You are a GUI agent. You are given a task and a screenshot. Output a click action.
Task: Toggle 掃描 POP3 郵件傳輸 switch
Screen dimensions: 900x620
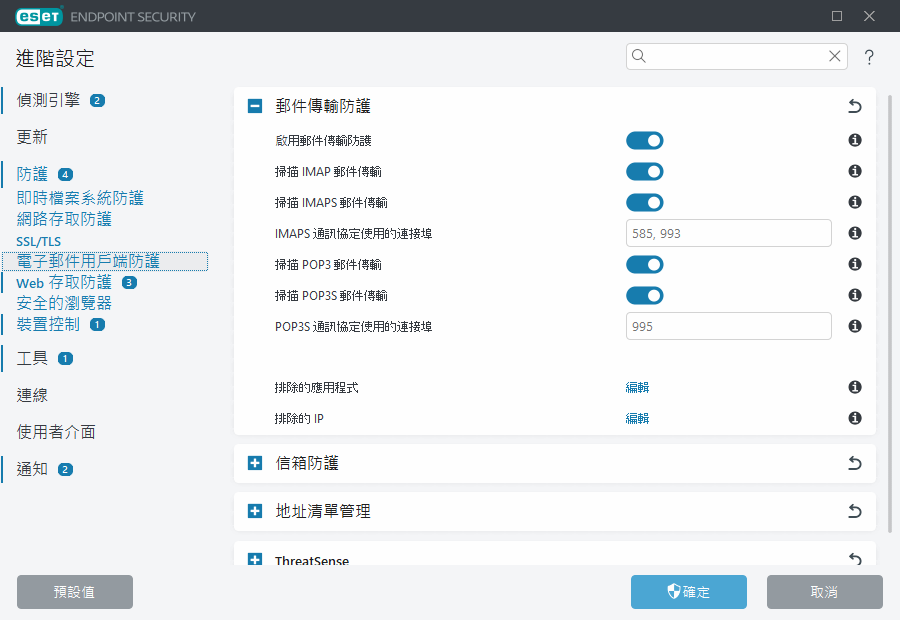coord(645,265)
